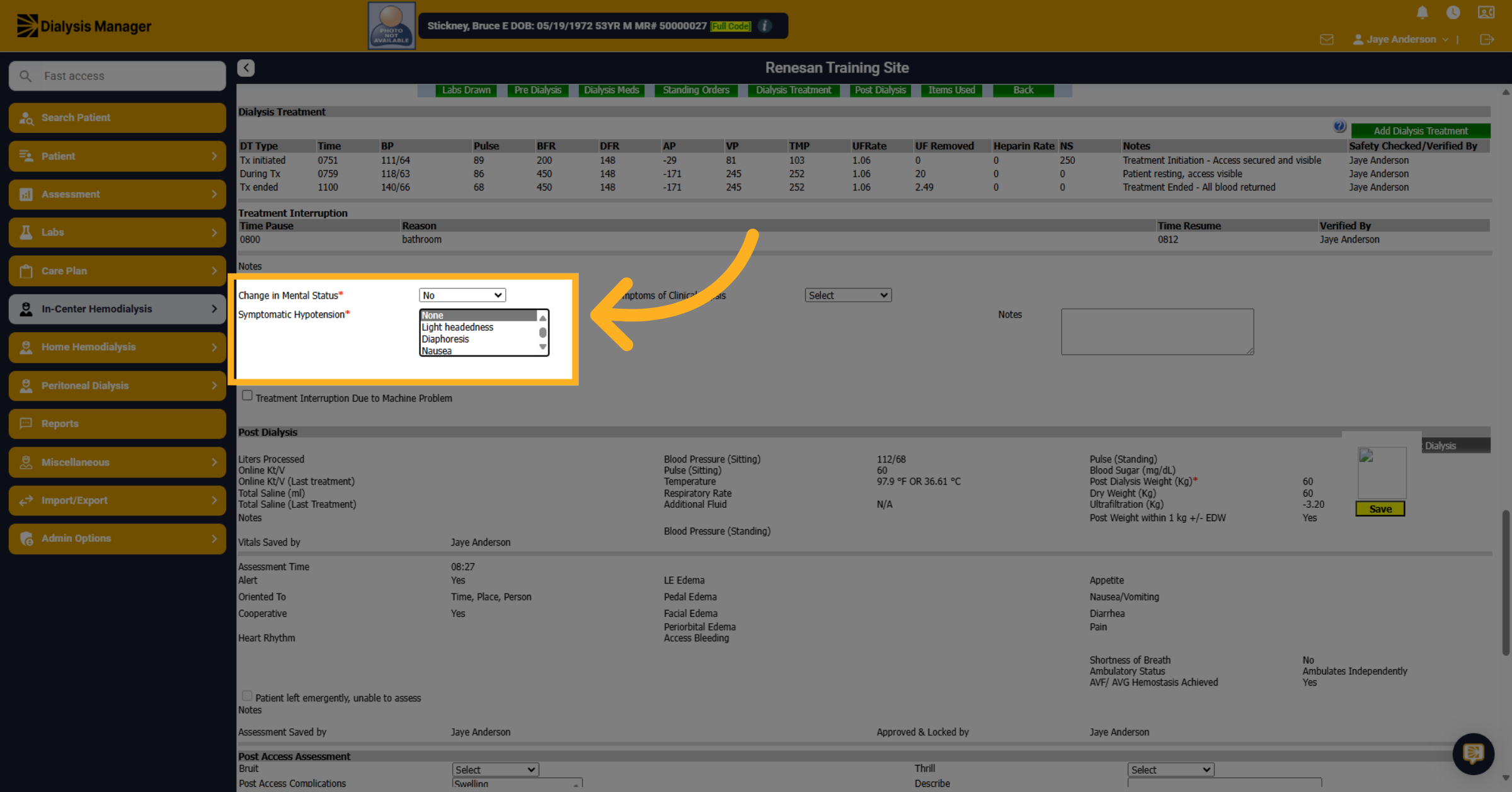The width and height of the screenshot is (1512, 792).
Task: Collapse the sidebar with back chevron
Action: coord(246,68)
